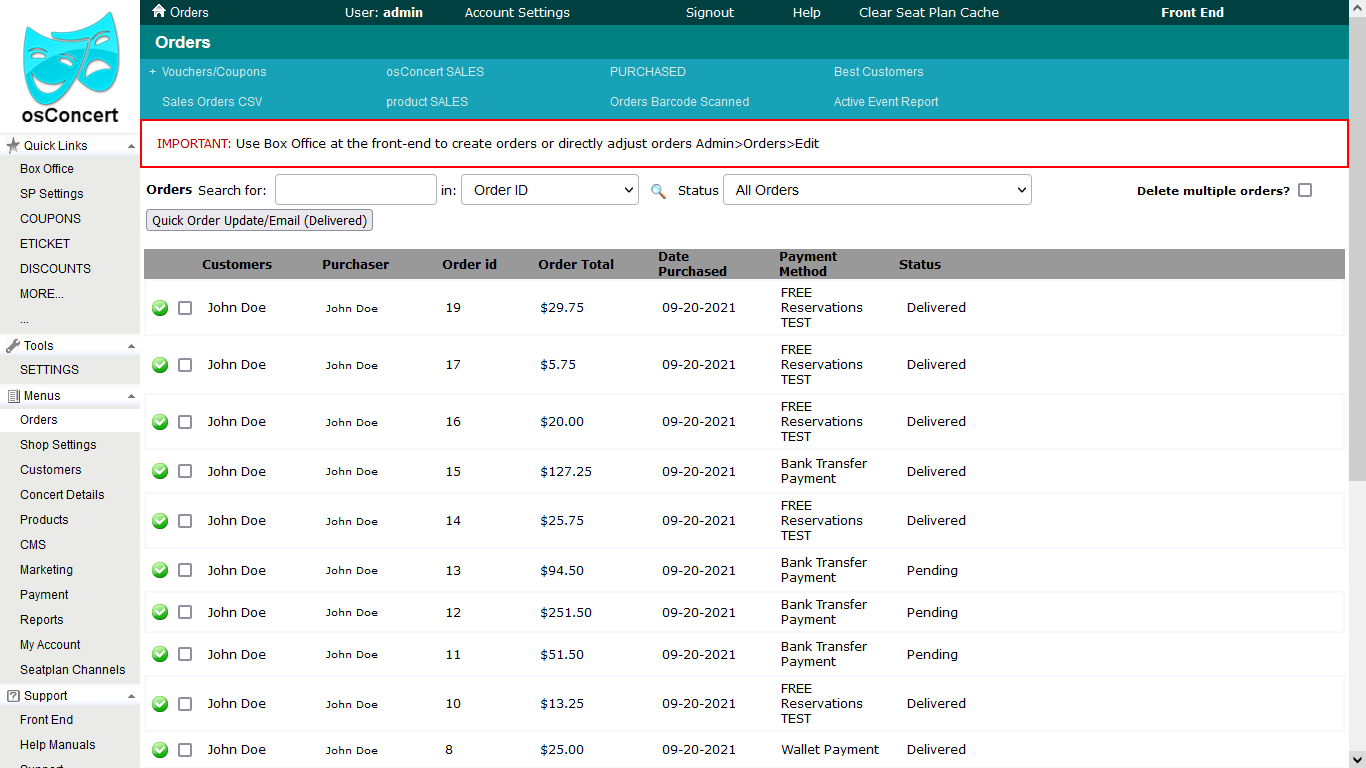
Task: Collapse the Menus sidebar section
Action: (x=131, y=396)
